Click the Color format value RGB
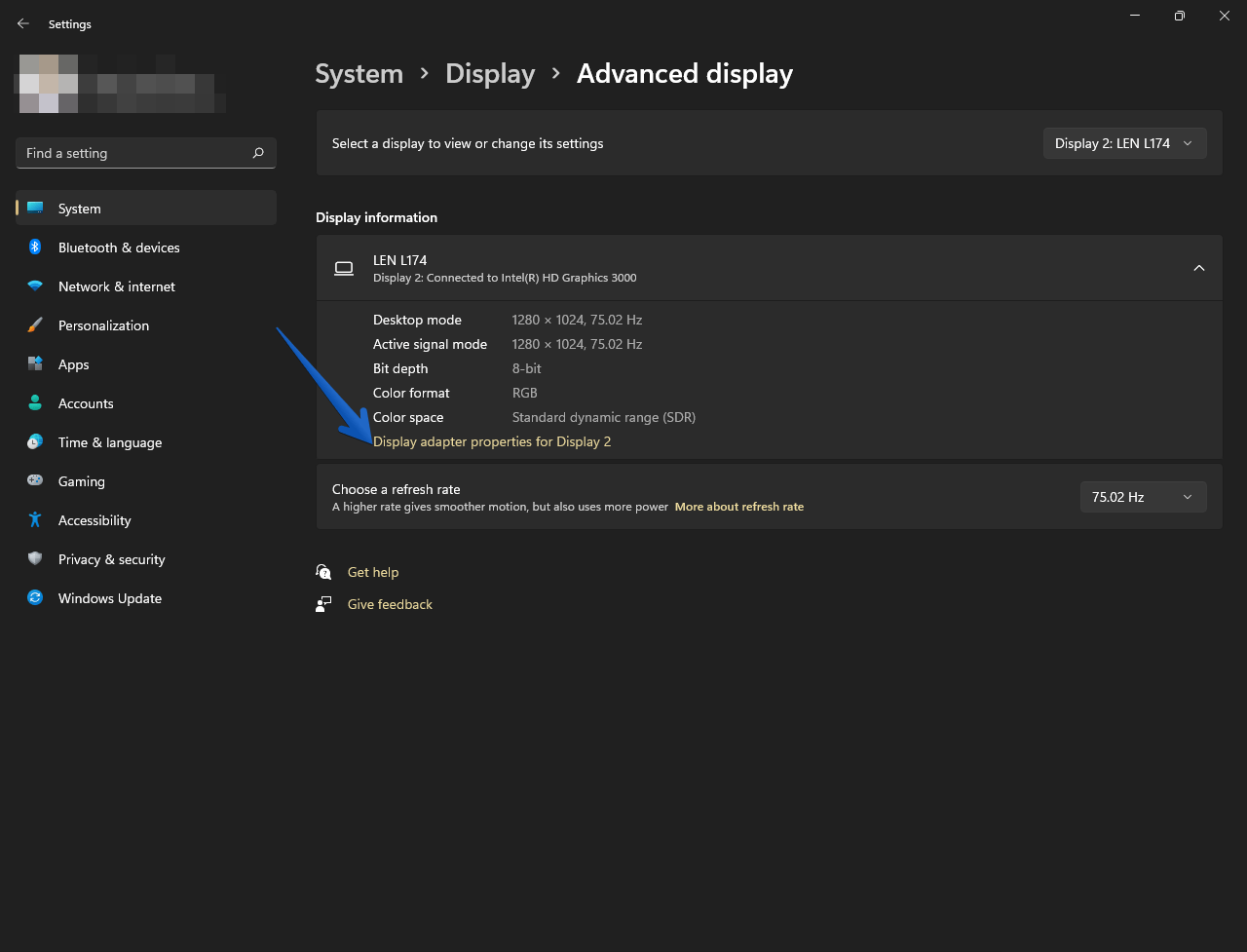 pos(525,393)
